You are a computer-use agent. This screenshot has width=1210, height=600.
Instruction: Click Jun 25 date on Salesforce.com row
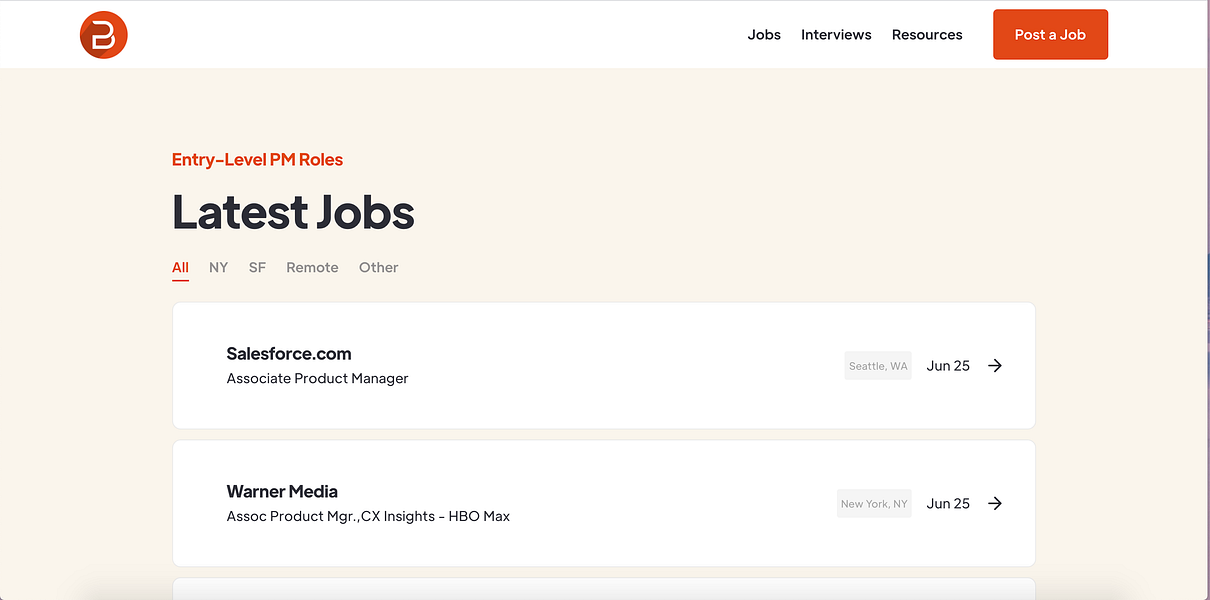948,366
